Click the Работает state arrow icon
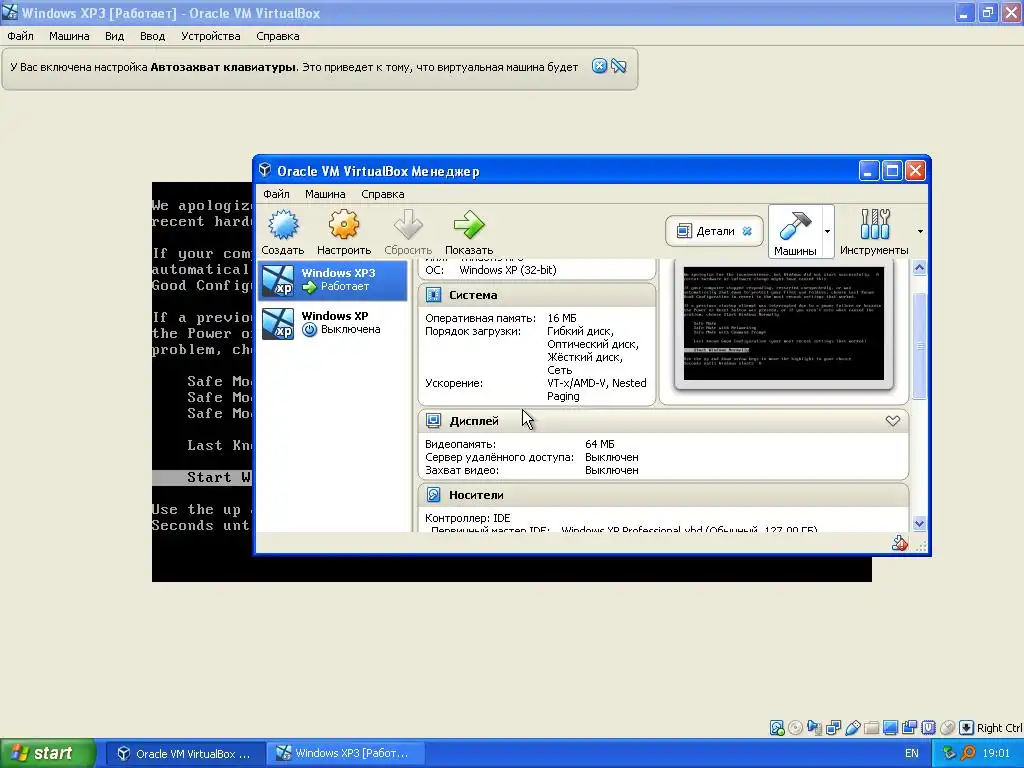Screen dimensions: 1024x768 point(310,287)
